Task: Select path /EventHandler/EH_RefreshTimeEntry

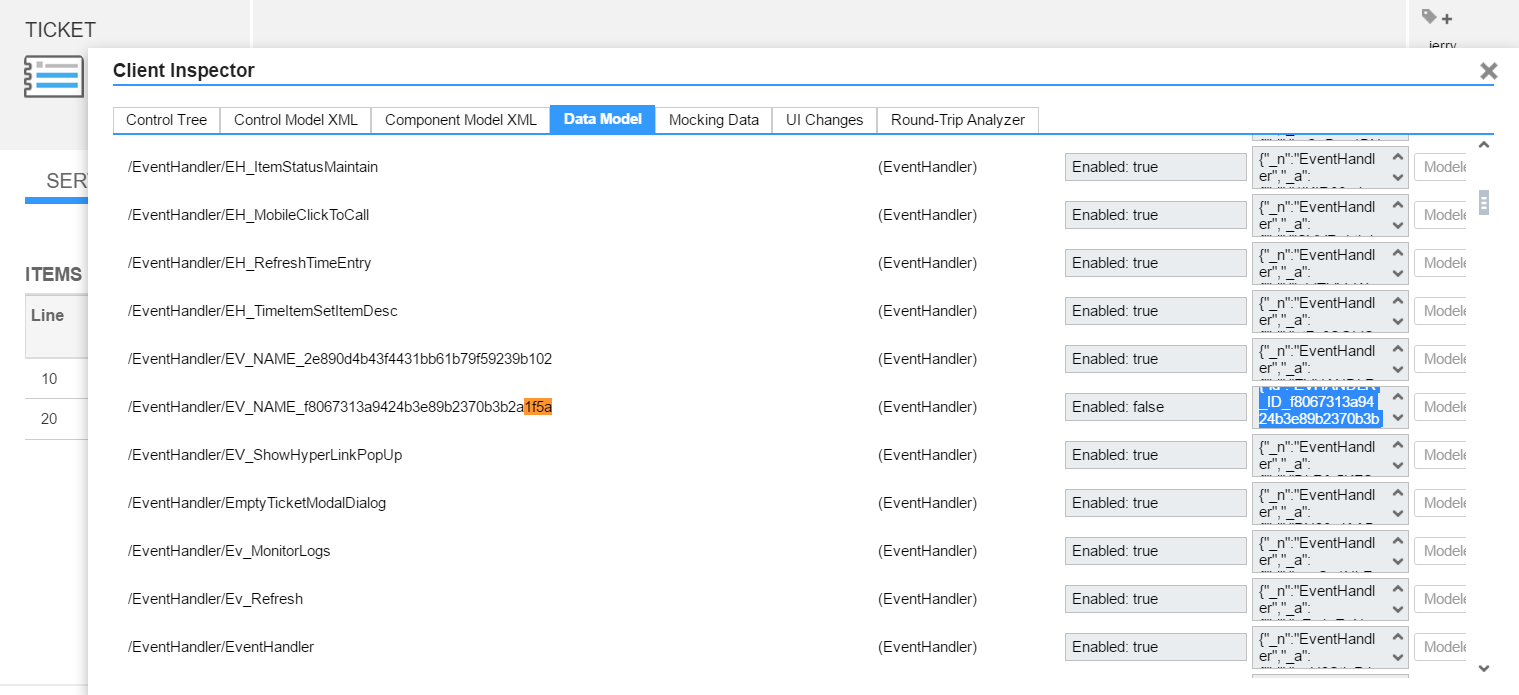Action: tap(250, 263)
